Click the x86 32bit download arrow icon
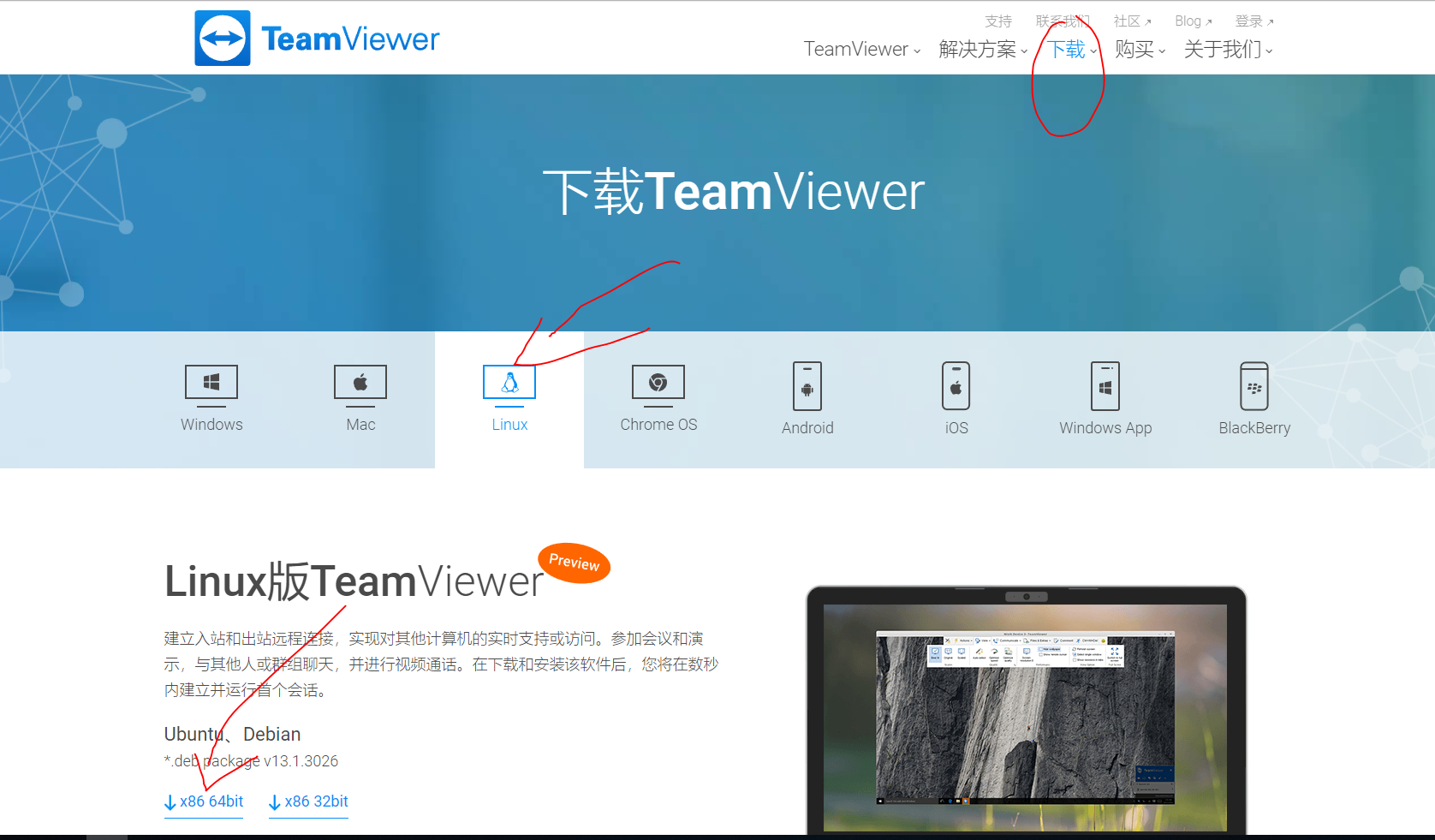 [275, 802]
